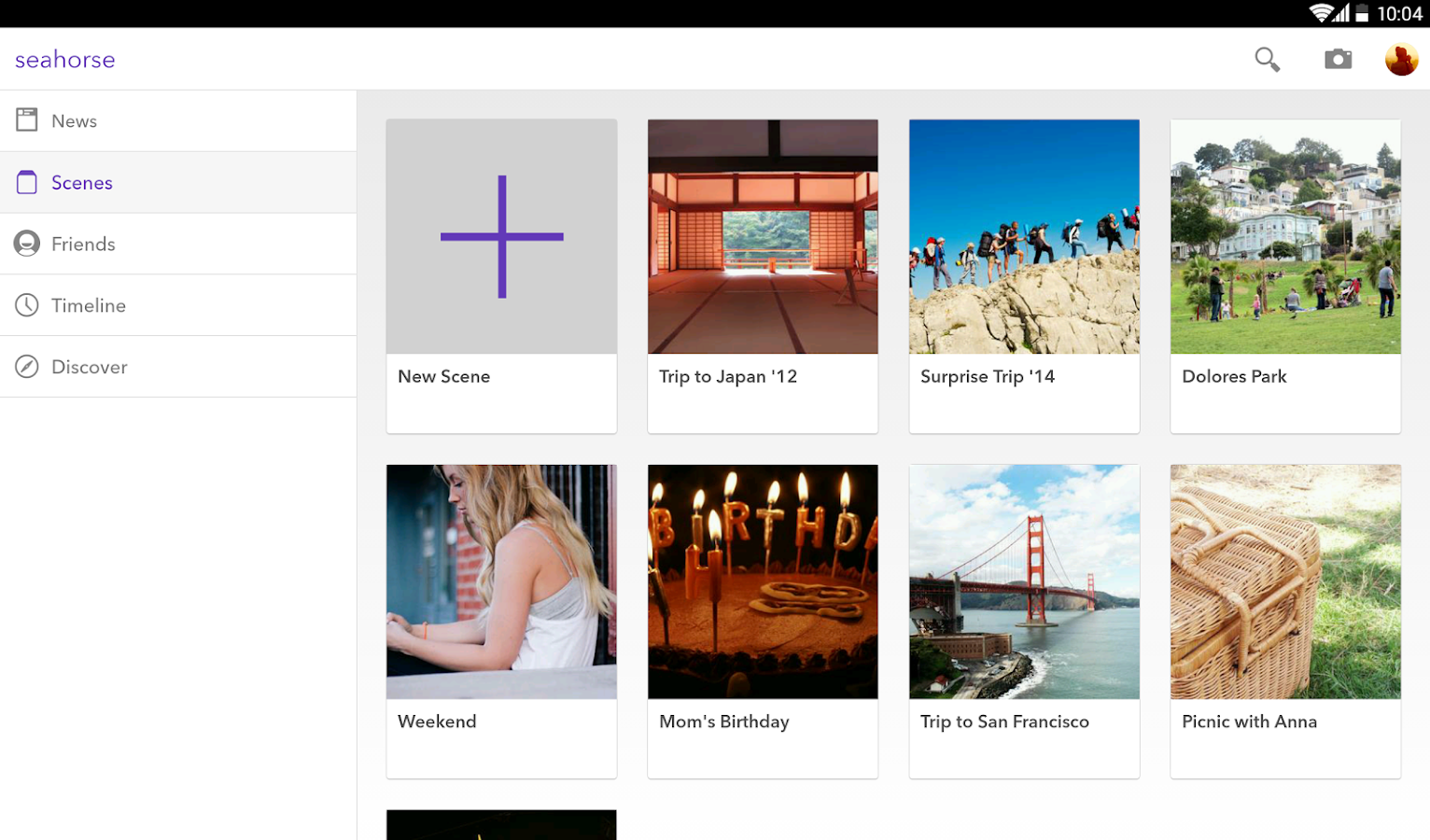Click the Discover compass icon
The height and width of the screenshot is (840, 1430).
[x=27, y=367]
